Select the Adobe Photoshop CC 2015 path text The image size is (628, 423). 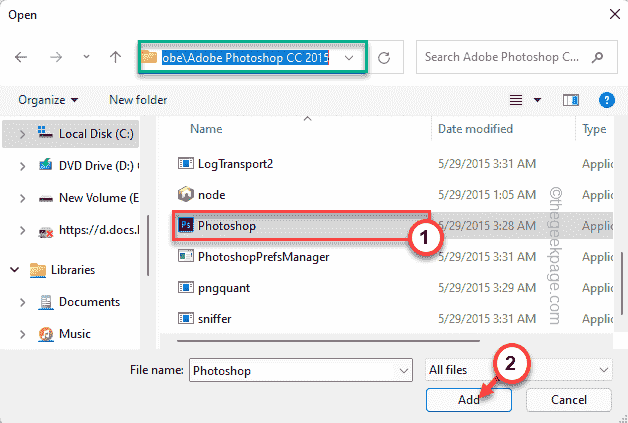246,58
